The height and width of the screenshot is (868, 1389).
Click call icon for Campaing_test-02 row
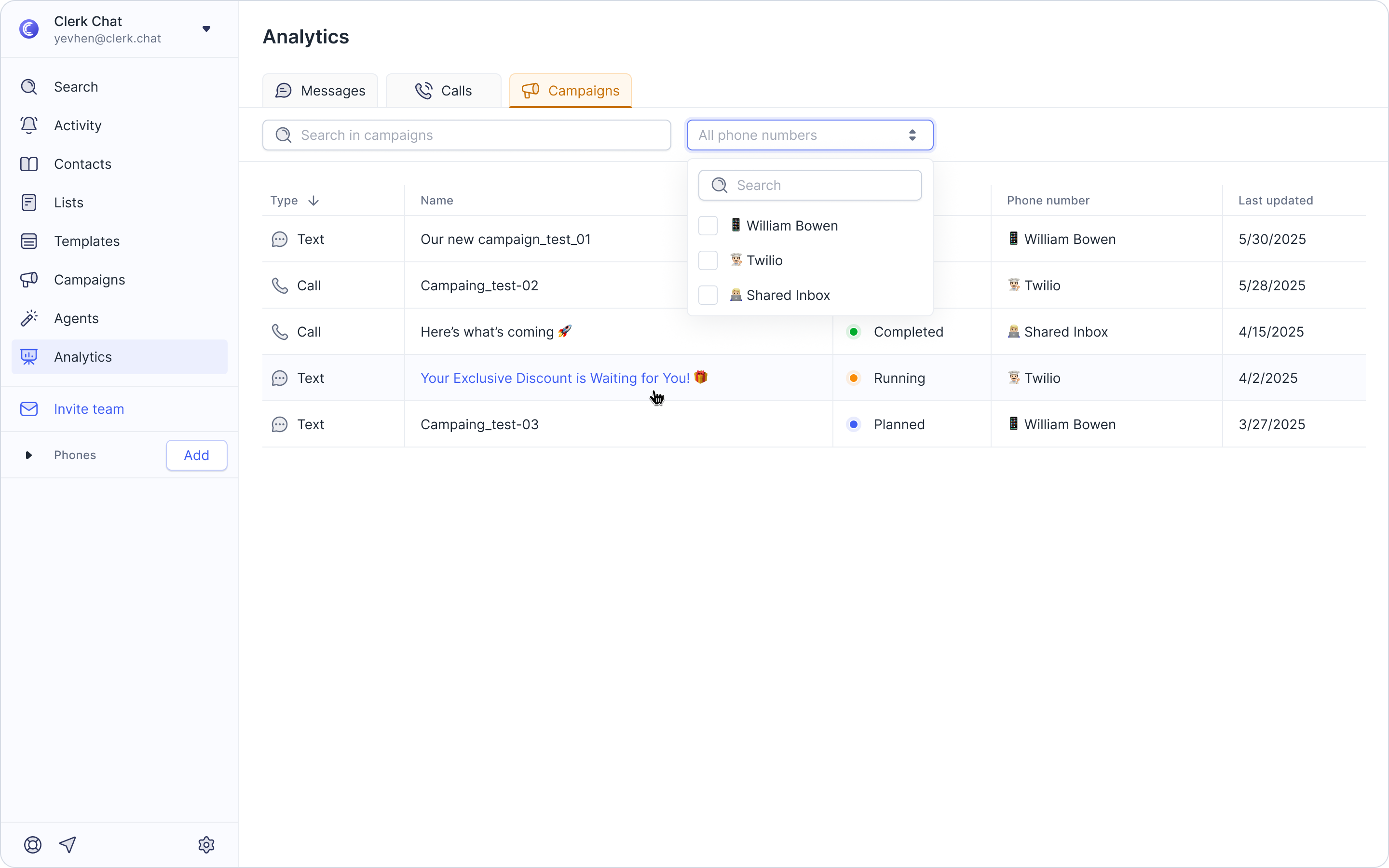pos(280,285)
